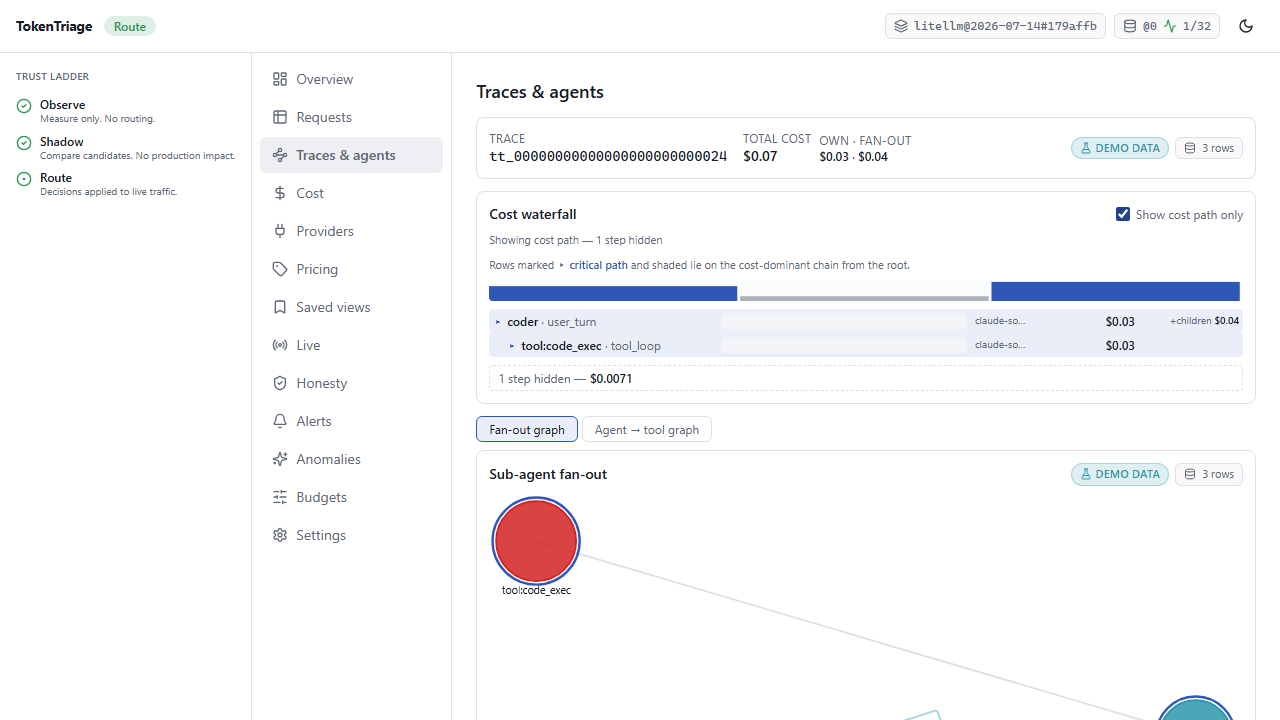
Task: Go to Requests using its table icon
Action: click(280, 117)
